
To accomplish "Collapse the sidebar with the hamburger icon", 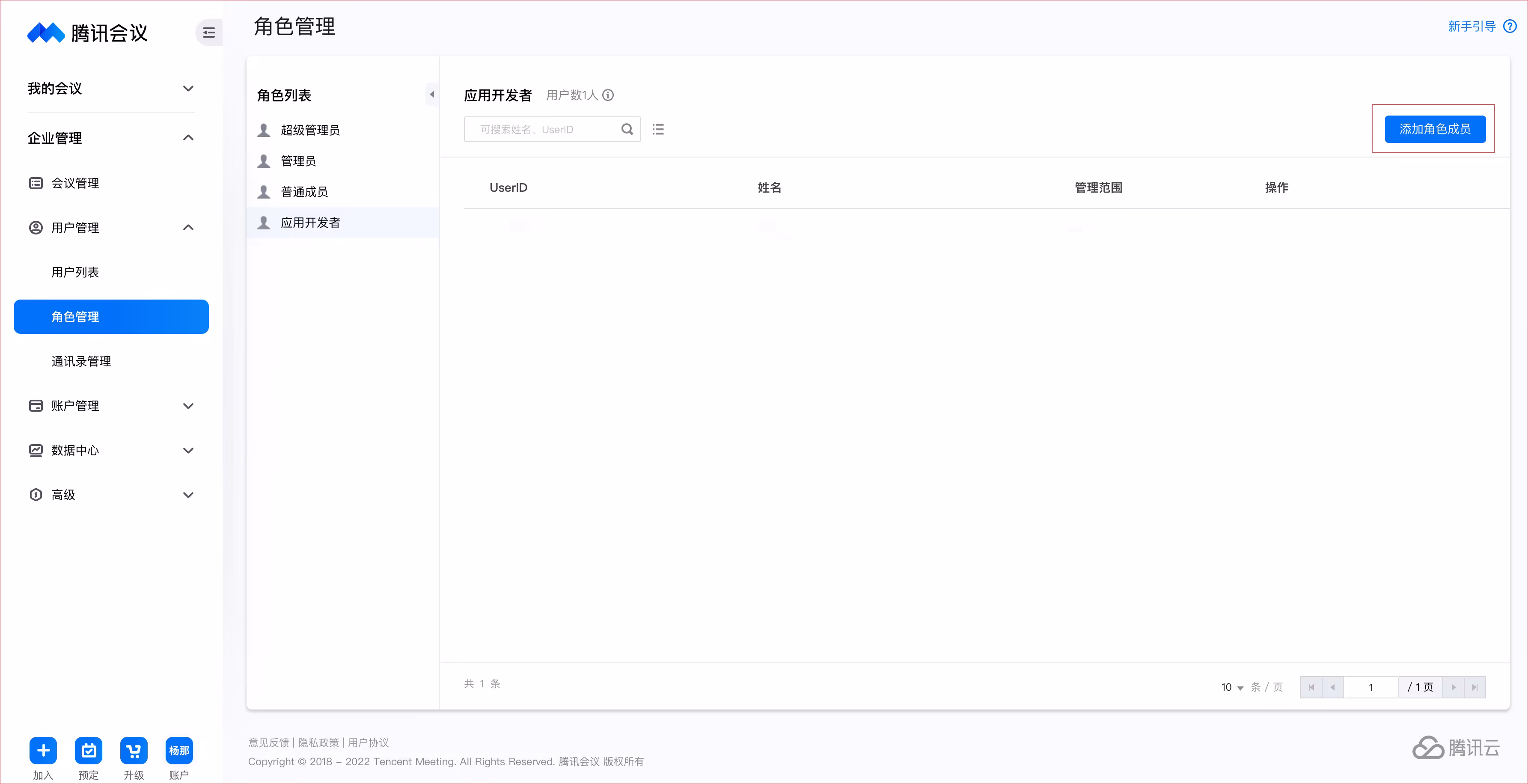I will pyautogui.click(x=209, y=33).
